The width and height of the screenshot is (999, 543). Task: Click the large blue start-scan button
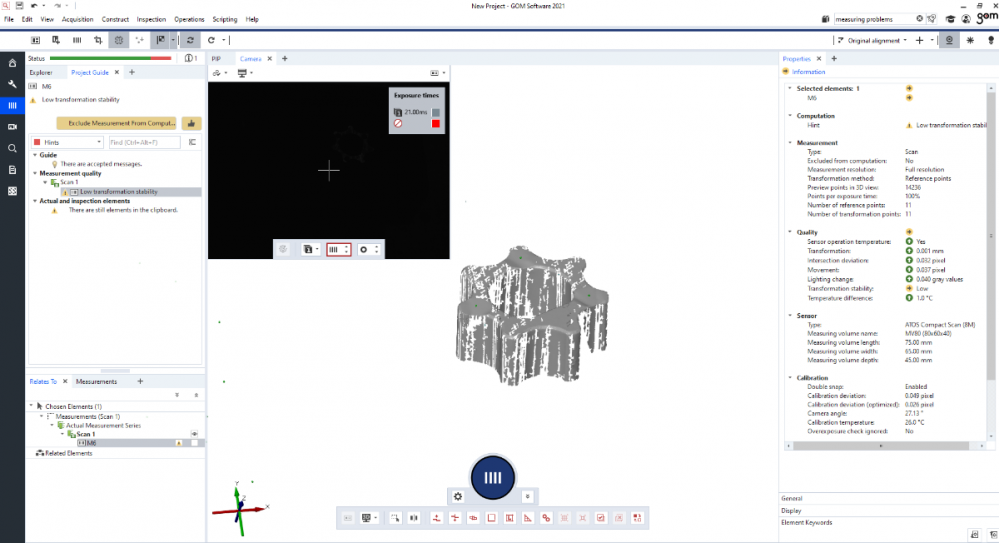[x=492, y=477]
